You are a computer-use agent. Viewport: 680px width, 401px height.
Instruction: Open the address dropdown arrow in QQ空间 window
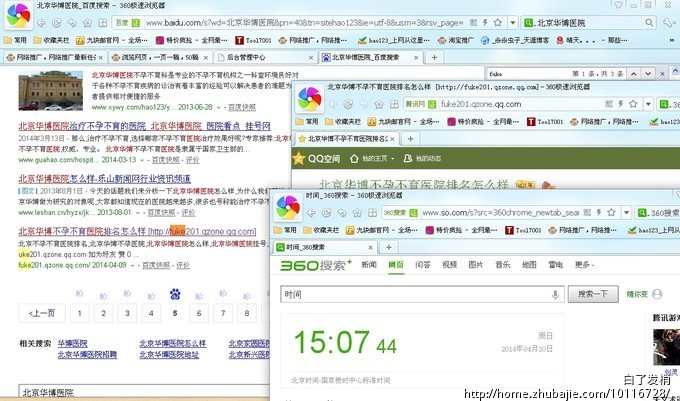click(648, 104)
